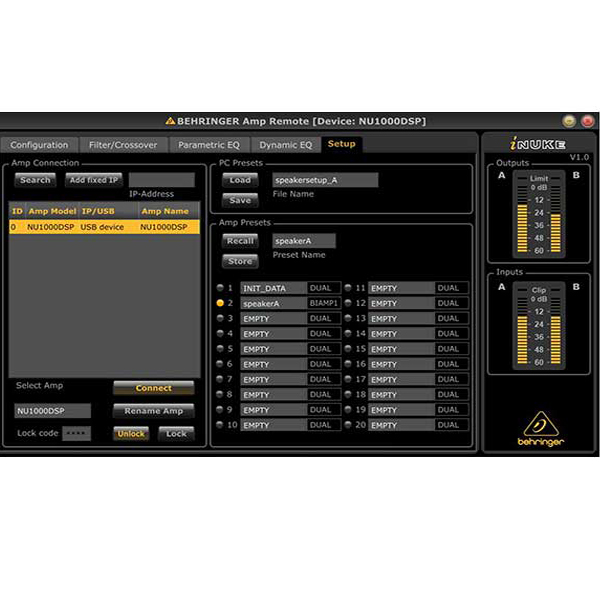Click the Behringer triangle icon in title bar
This screenshot has height=600, width=600.
[170, 121]
